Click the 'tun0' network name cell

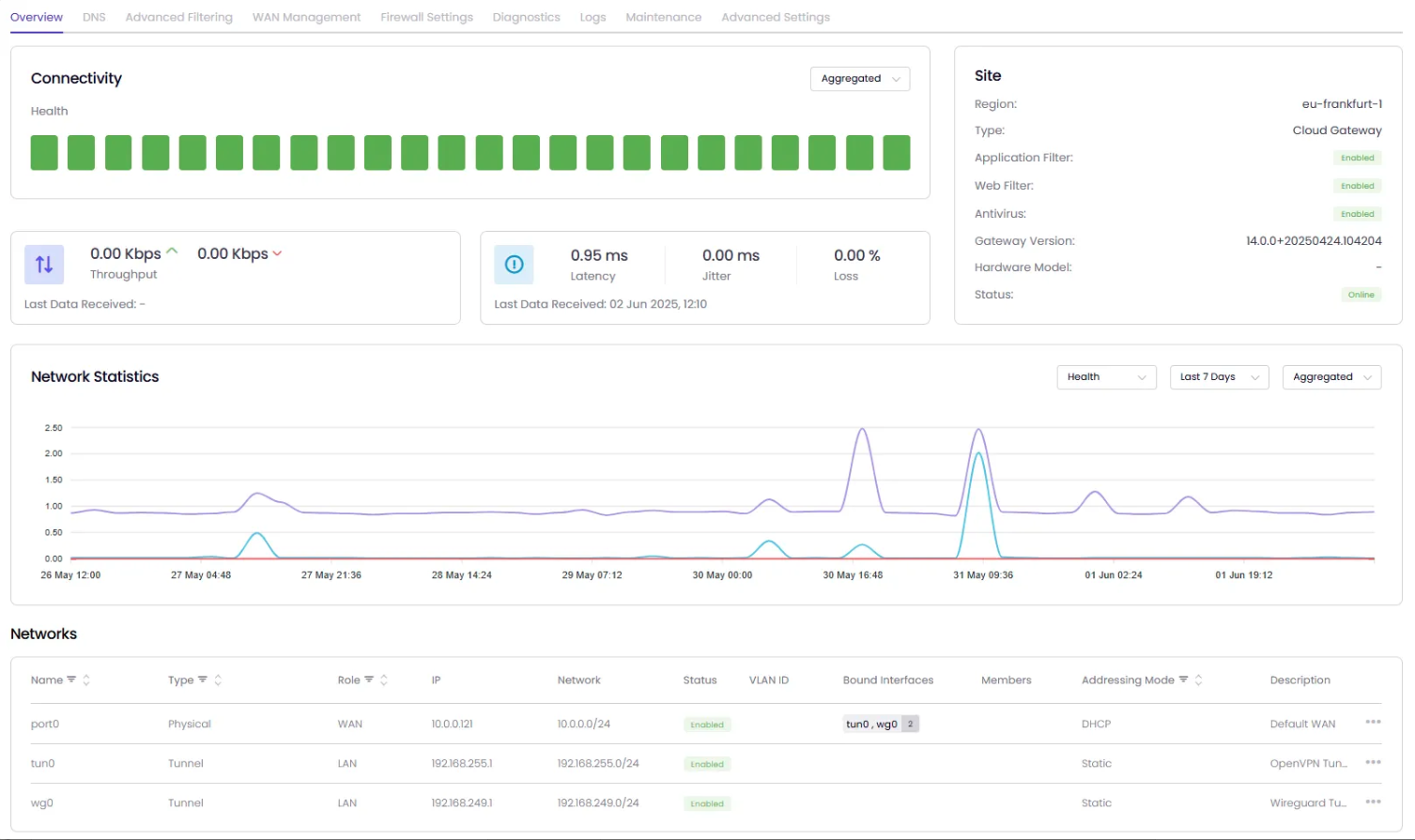click(43, 763)
